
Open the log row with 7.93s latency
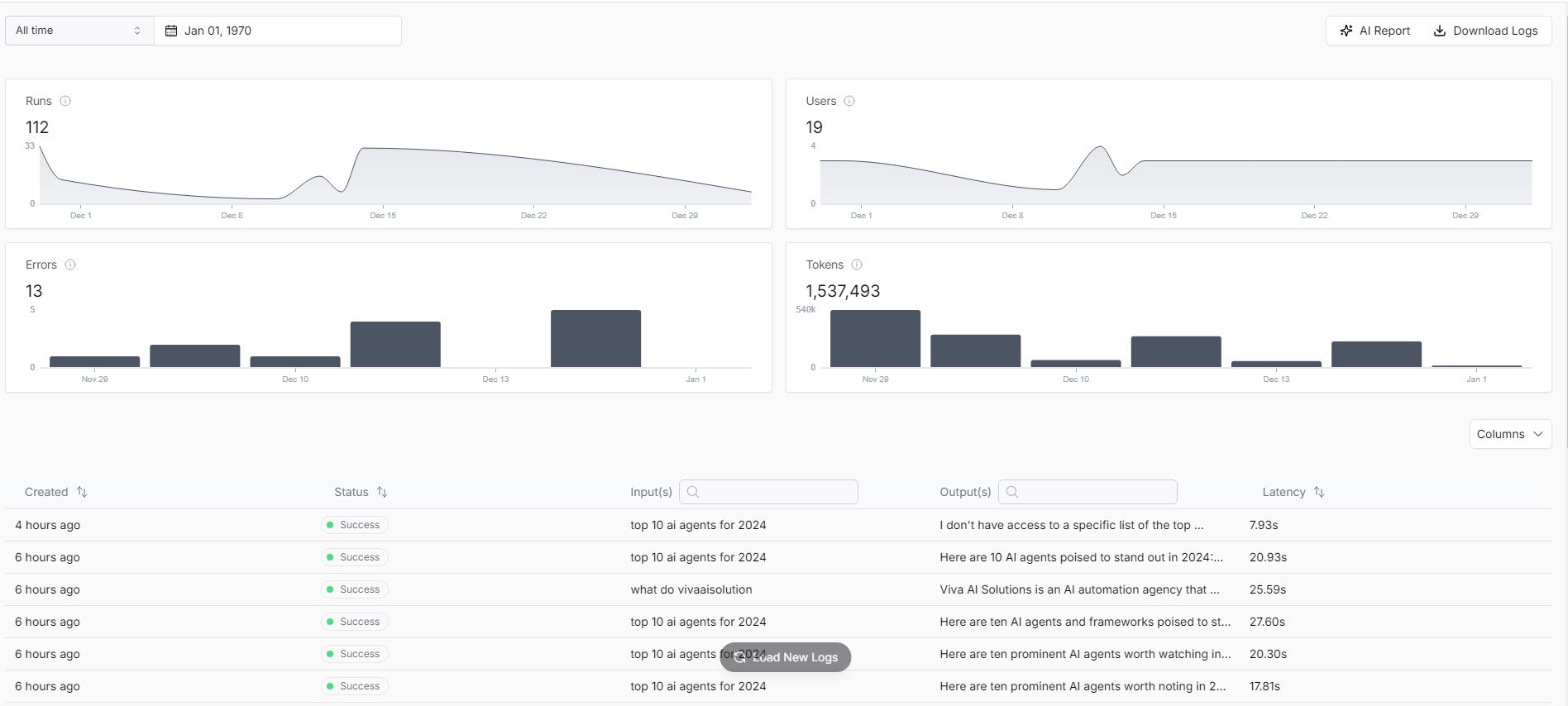pos(777,525)
